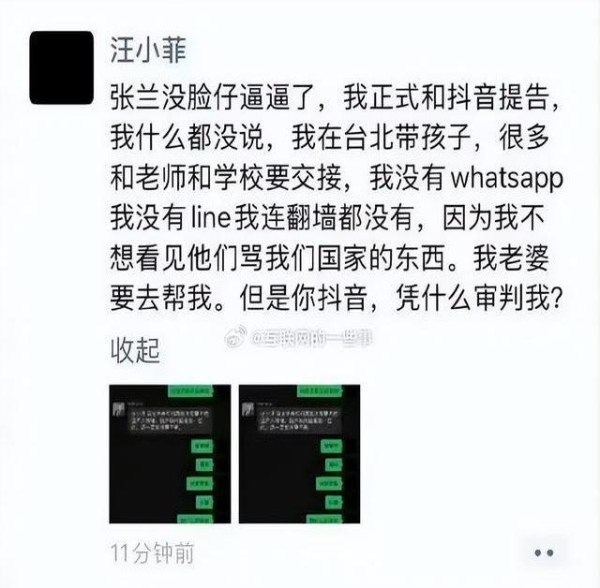Viewport: 600px width, 588px height.
Task: Click the Weibo logo watermark
Action: [235, 337]
